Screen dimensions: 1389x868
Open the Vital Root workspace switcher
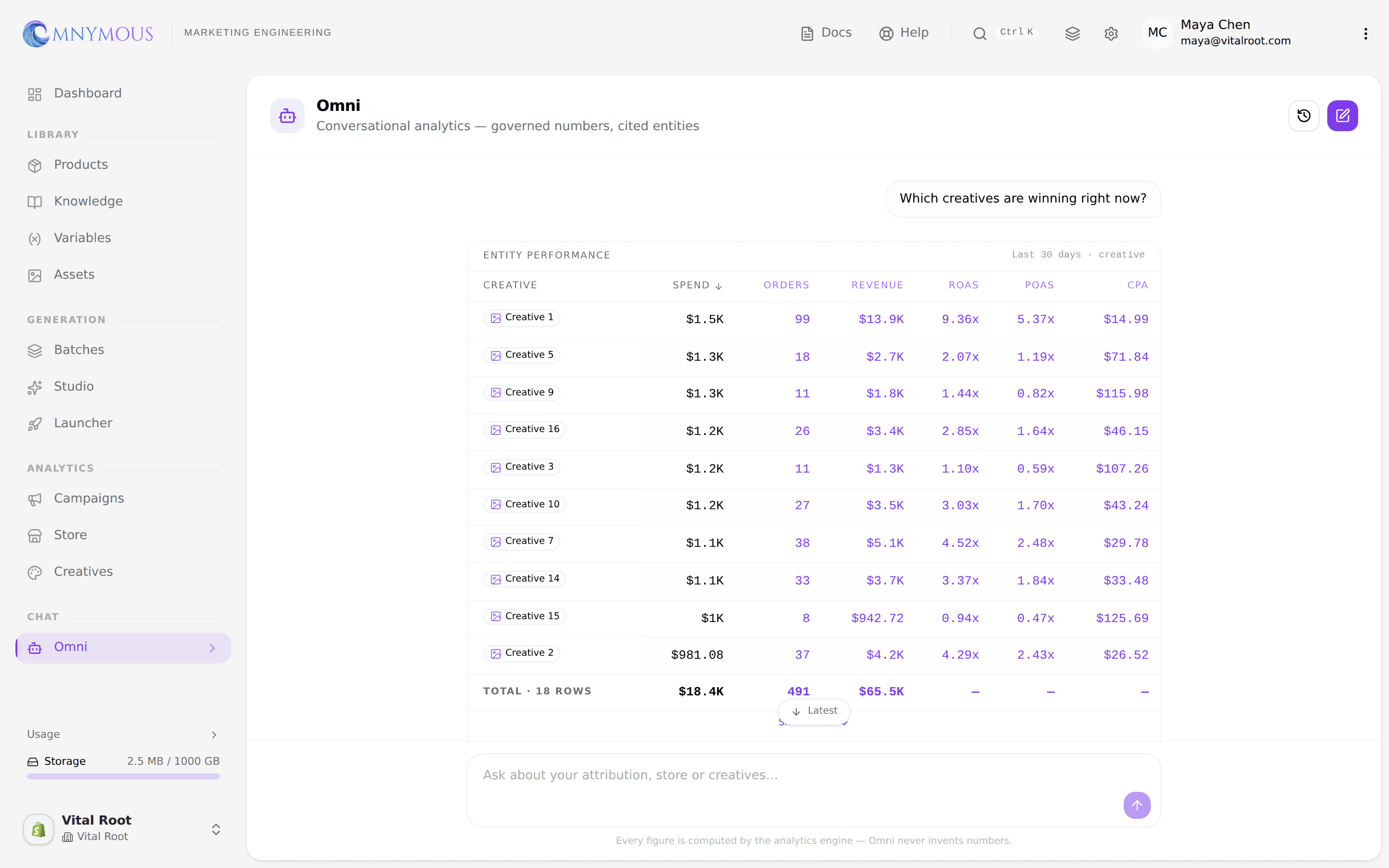123,829
